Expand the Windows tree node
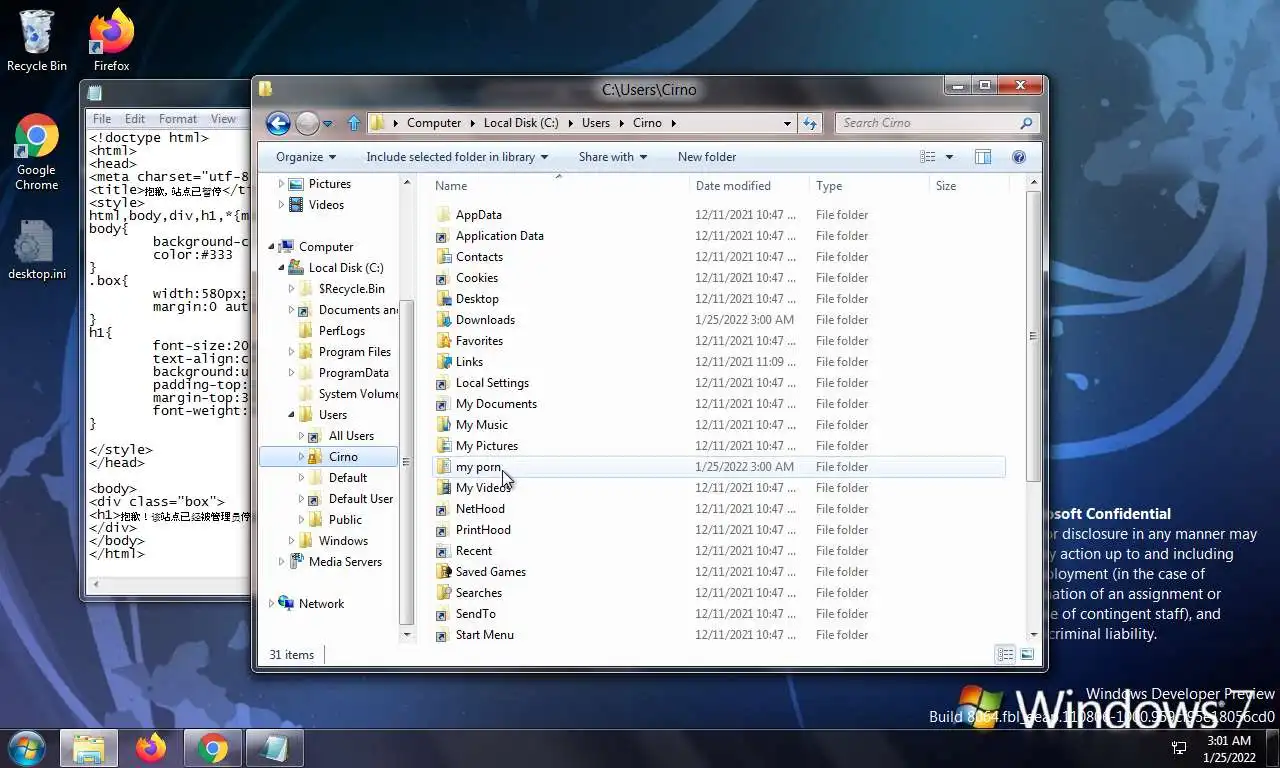Viewport: 1280px width, 768px height. [291, 541]
